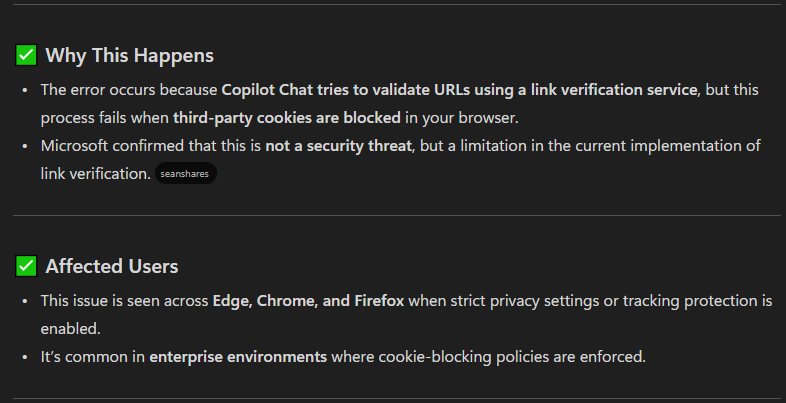Click bold phrase not a security threat
Image resolution: width=786 pixels, height=403 pixels.
coord(338,146)
